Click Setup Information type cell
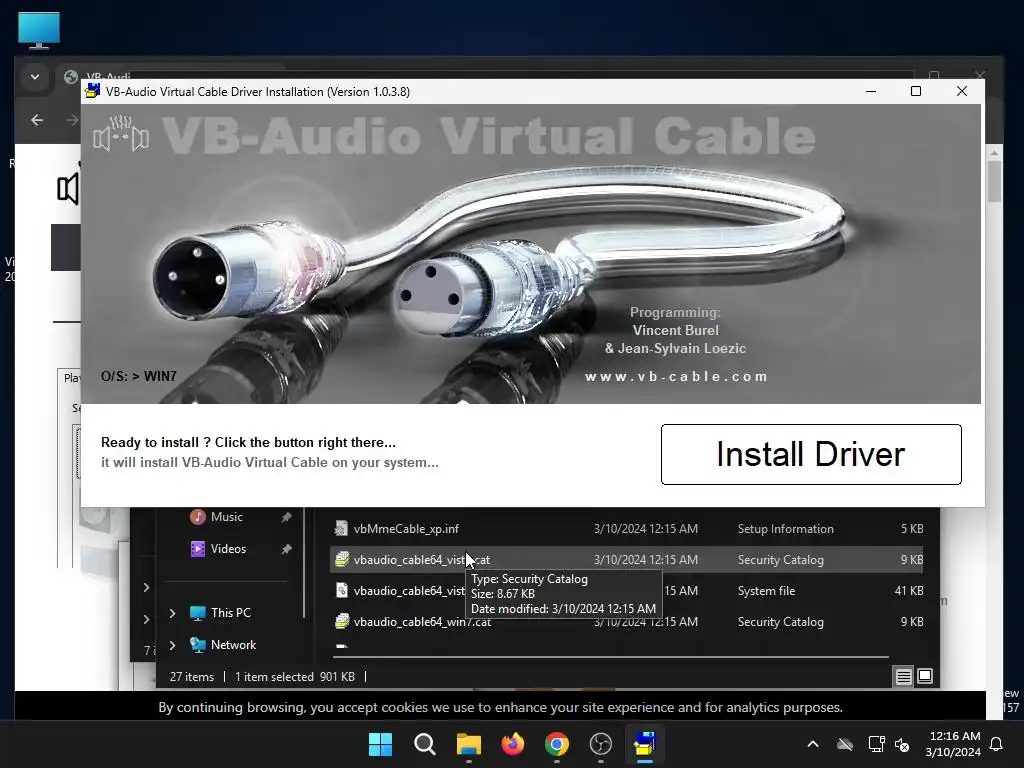1024x768 pixels. pos(786,529)
